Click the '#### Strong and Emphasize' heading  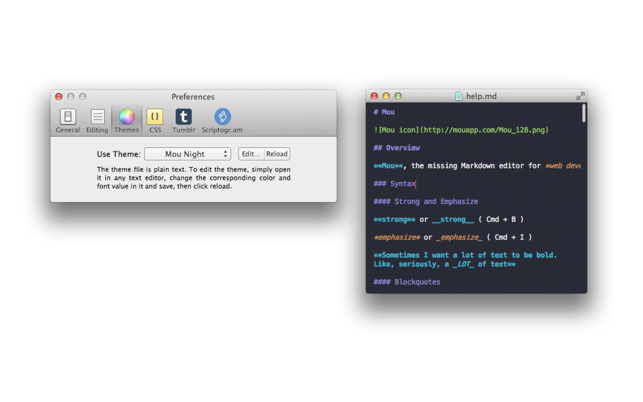pyautogui.click(x=426, y=201)
